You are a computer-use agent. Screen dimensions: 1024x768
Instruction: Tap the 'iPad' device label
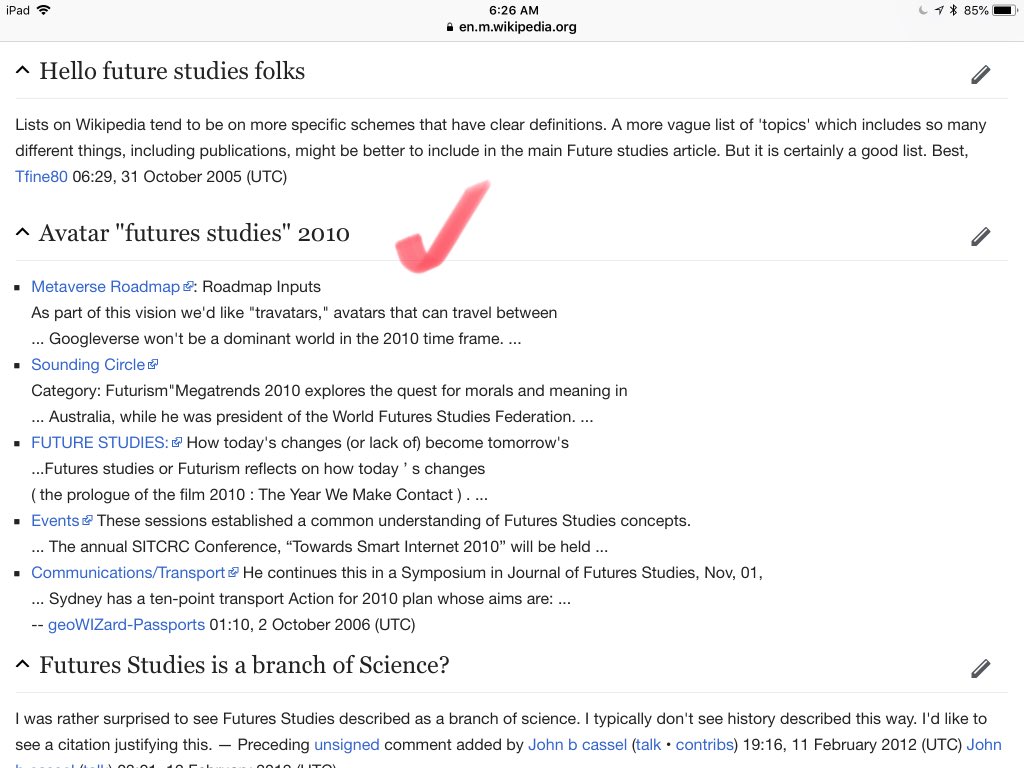18,10
